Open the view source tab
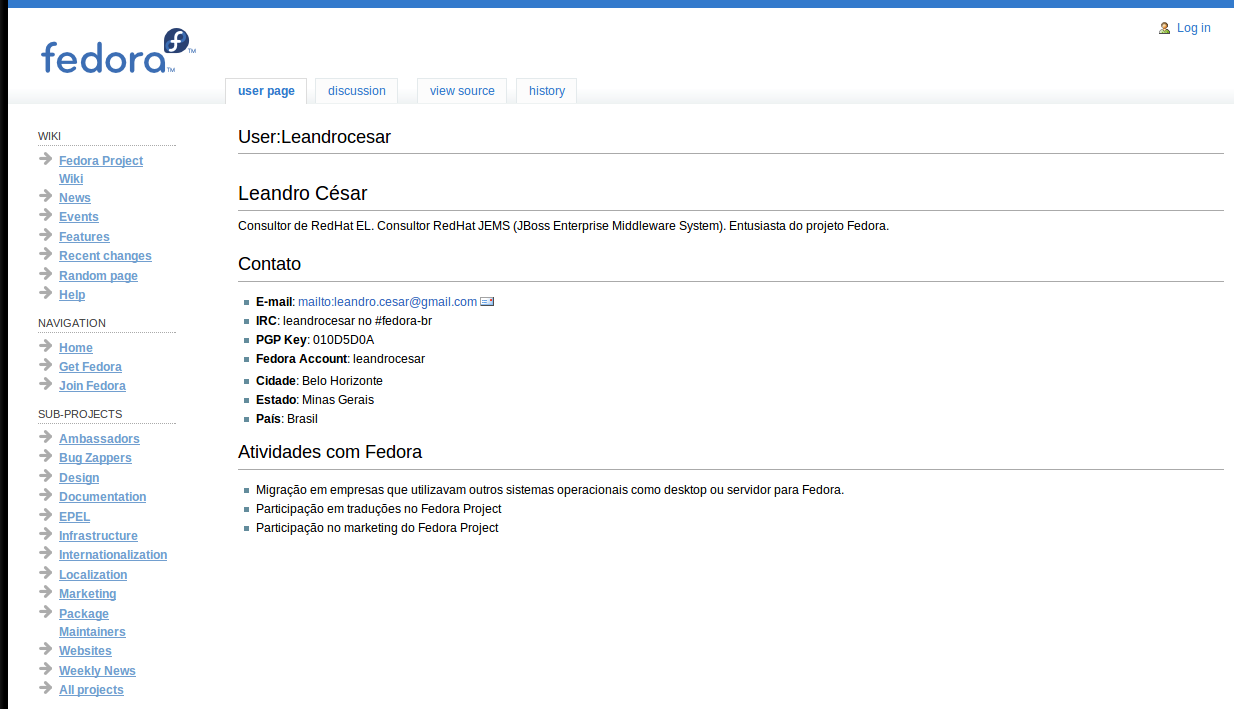 coord(462,91)
